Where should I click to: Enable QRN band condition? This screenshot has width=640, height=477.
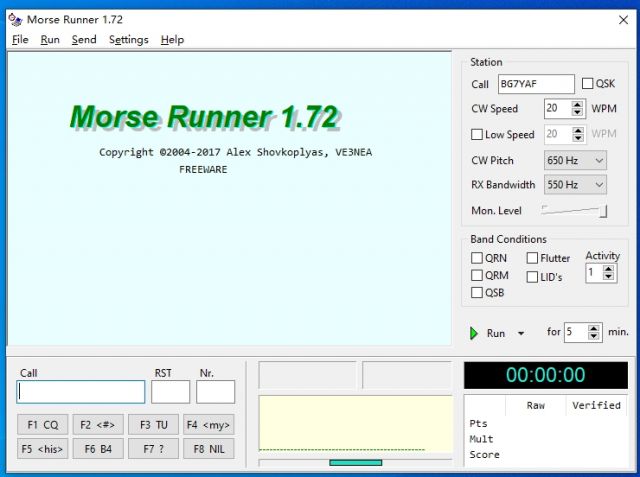click(x=476, y=258)
